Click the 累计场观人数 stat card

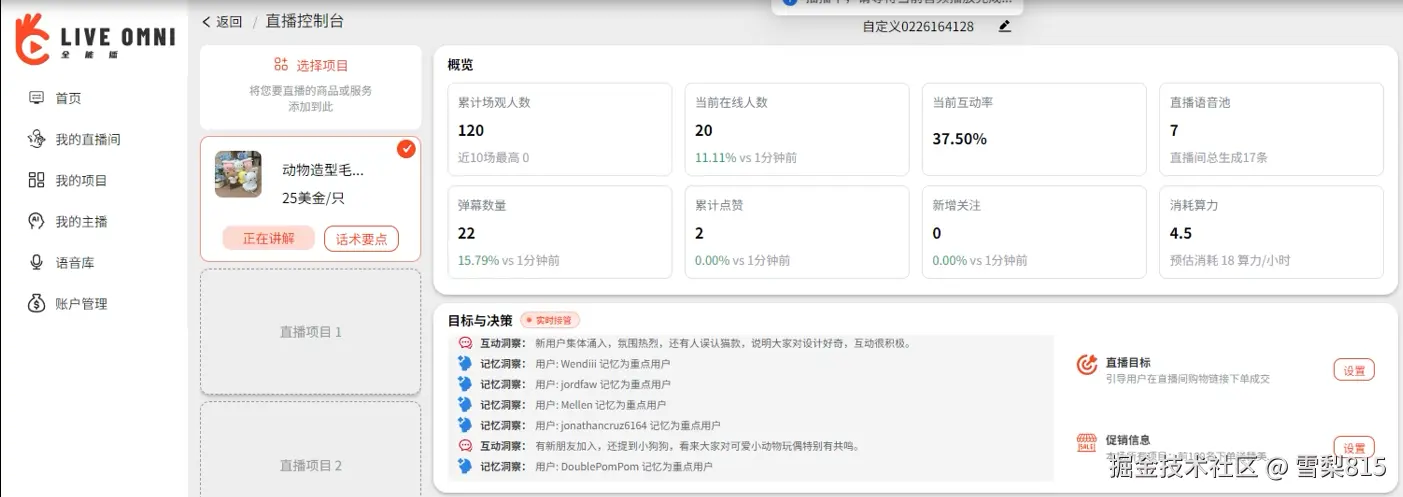559,130
